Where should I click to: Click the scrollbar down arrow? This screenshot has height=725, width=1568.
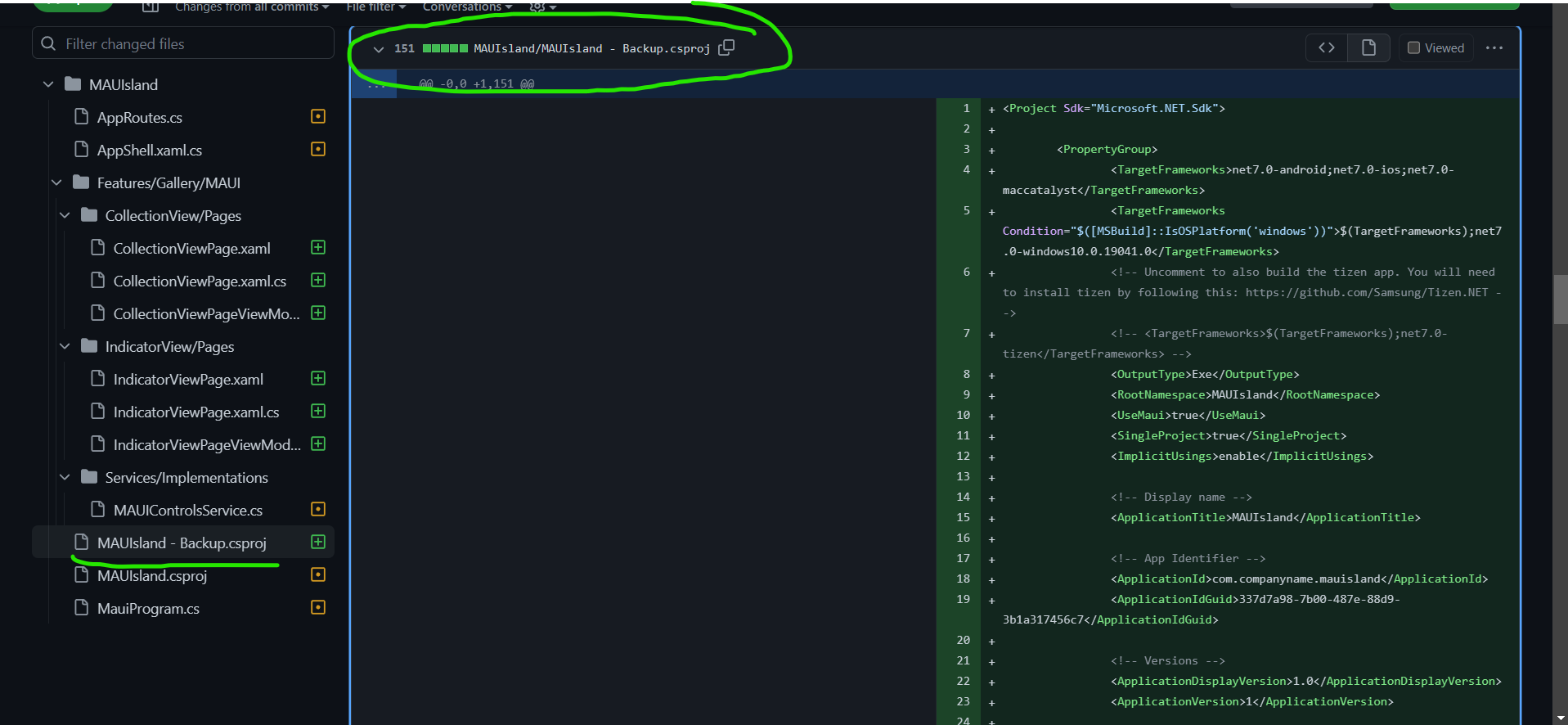pyautogui.click(x=1561, y=718)
